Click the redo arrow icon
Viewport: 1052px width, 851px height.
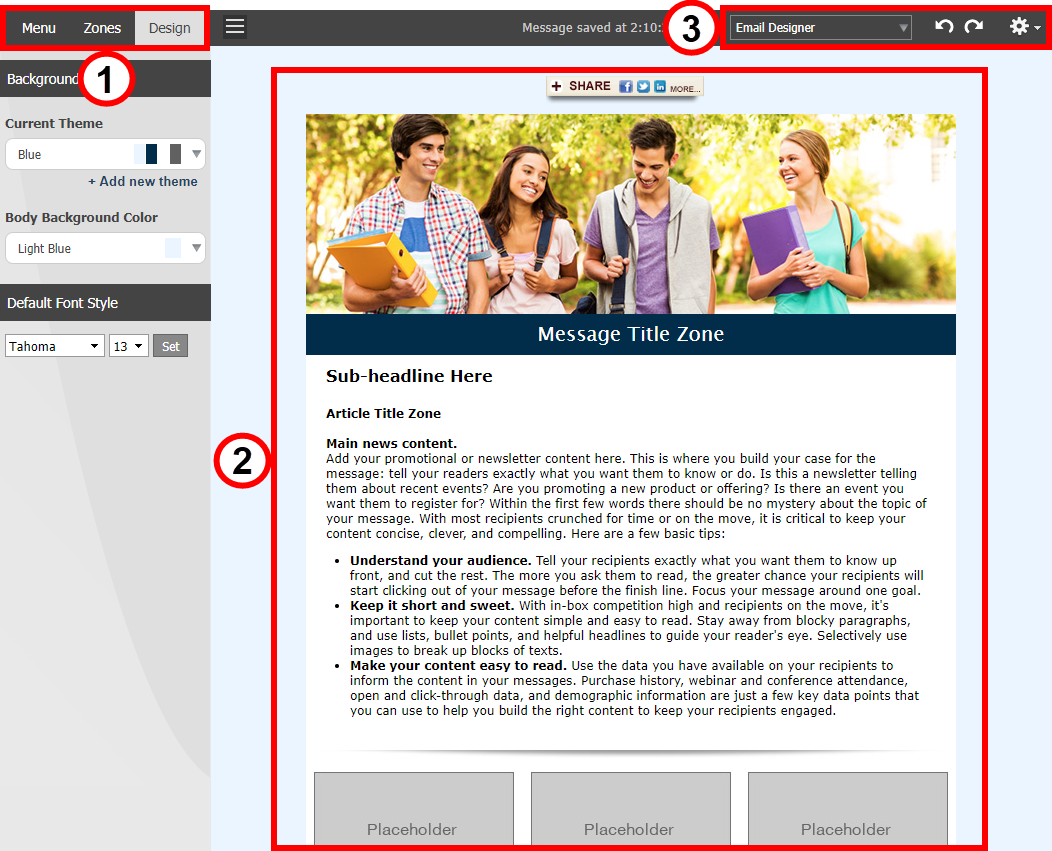pyautogui.click(x=974, y=27)
